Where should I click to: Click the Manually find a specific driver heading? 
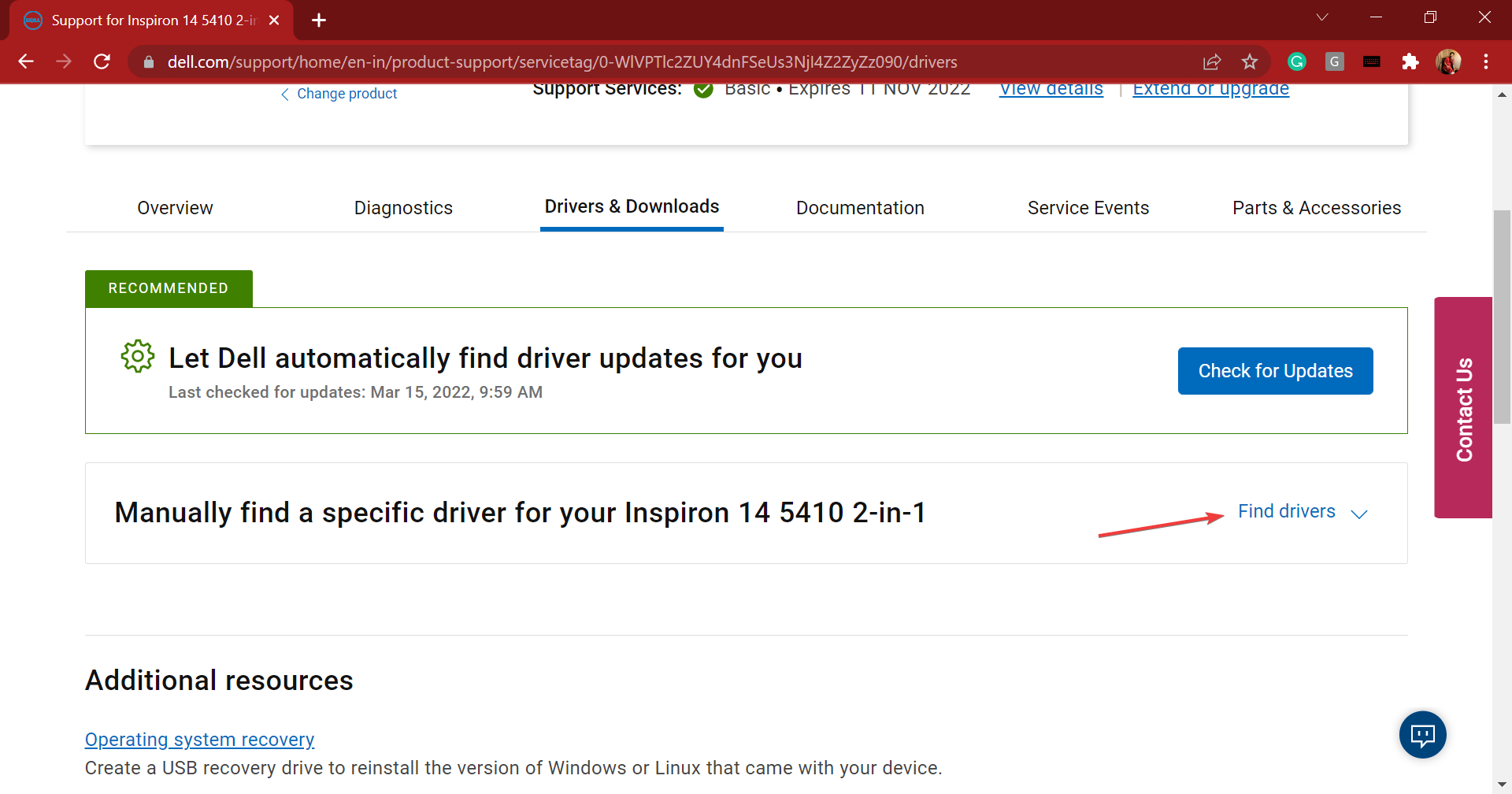tap(521, 513)
